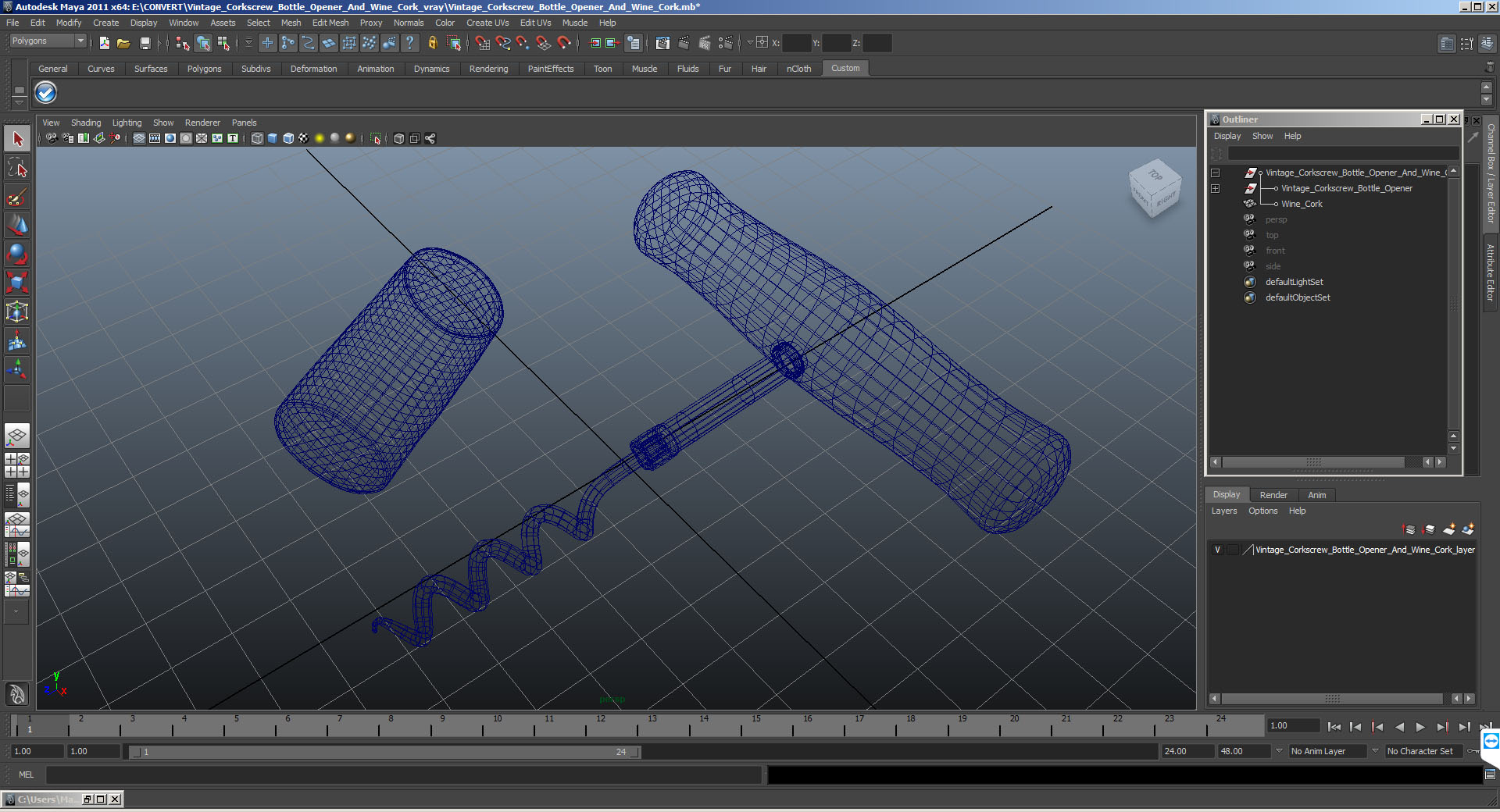Select the Show Manipulator tool
The width and height of the screenshot is (1500, 812).
pos(17,369)
